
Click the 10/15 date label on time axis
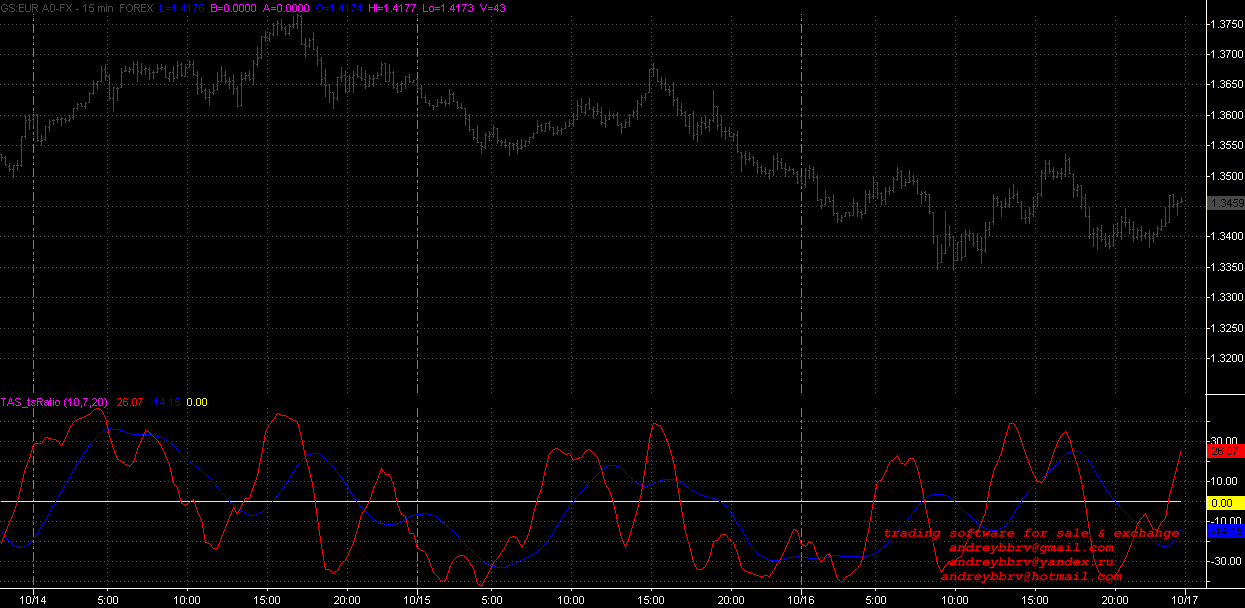[x=417, y=600]
